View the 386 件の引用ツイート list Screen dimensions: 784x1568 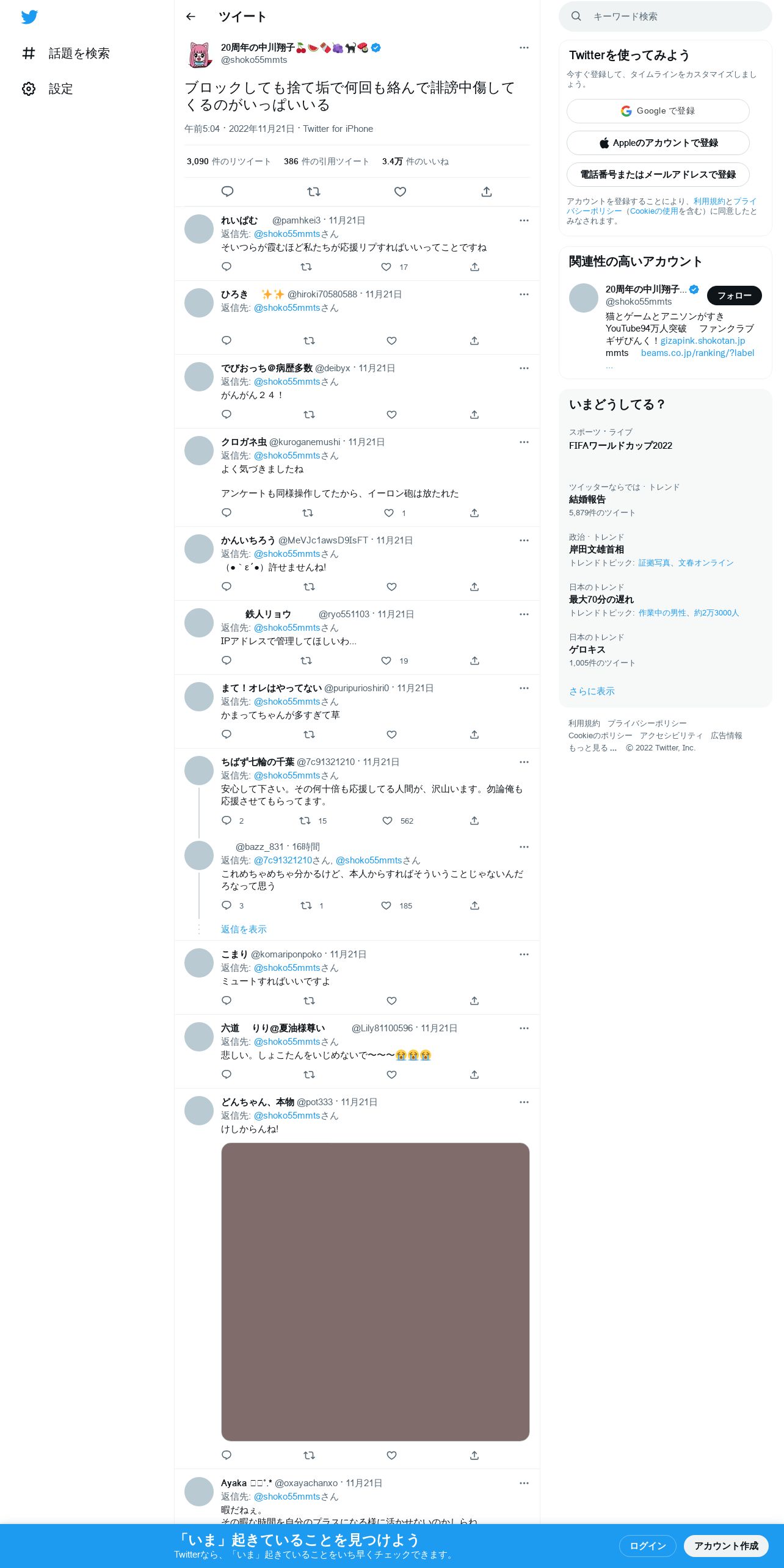tap(327, 161)
